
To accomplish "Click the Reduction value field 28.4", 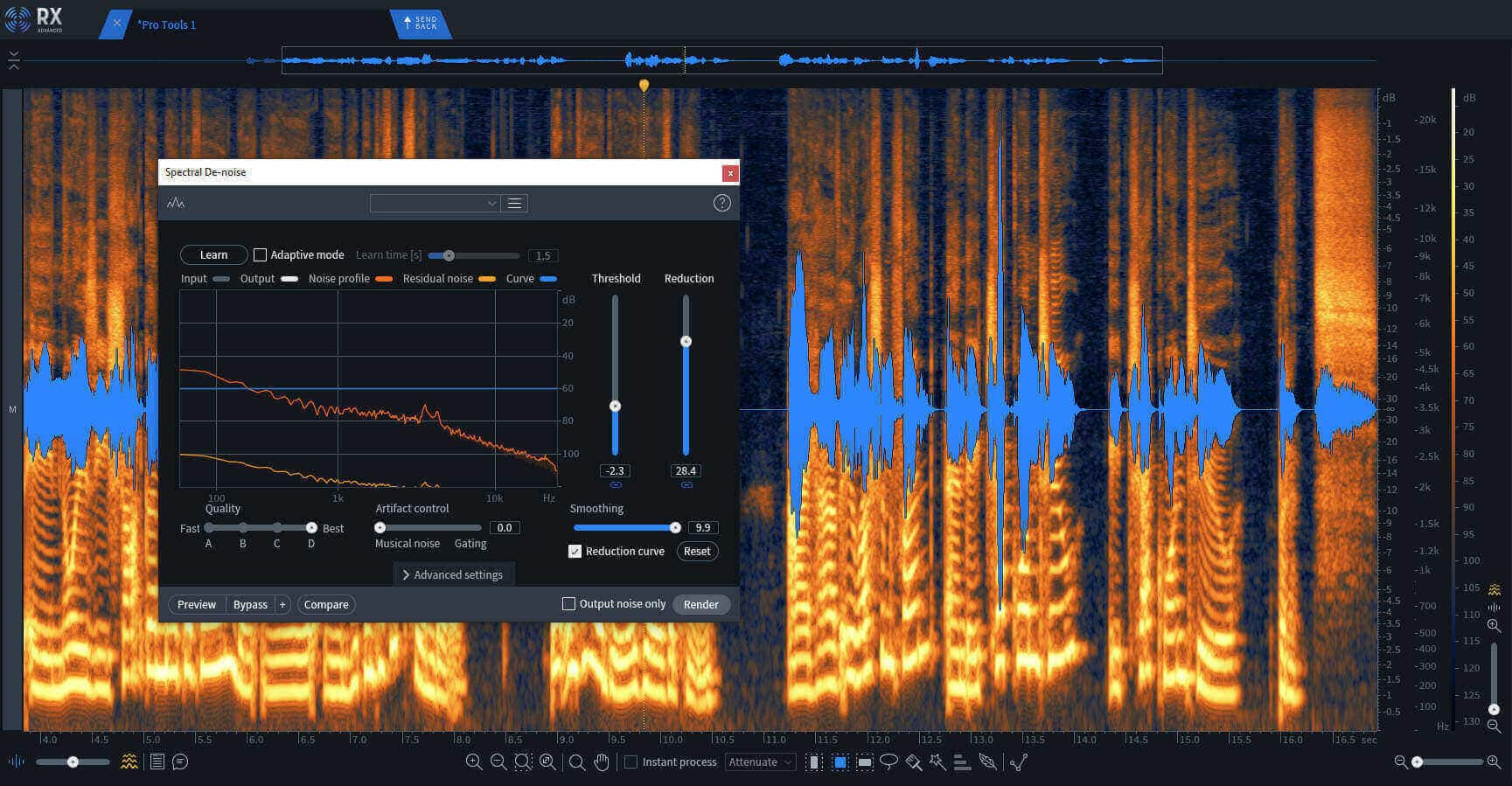I will click(x=686, y=470).
